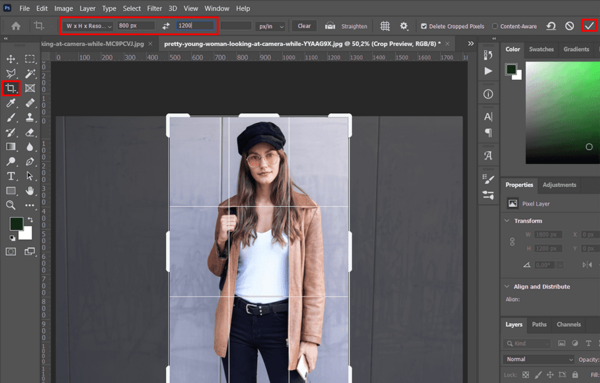Screen dimensions: 600x383
Task: Choose the Magic Wand tool
Action: (x=30, y=73)
